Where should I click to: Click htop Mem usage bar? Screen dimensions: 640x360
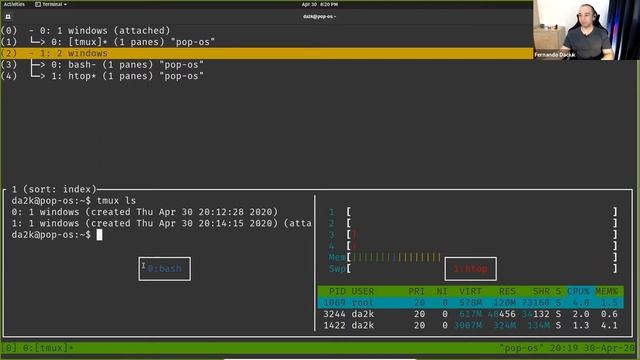point(482,258)
